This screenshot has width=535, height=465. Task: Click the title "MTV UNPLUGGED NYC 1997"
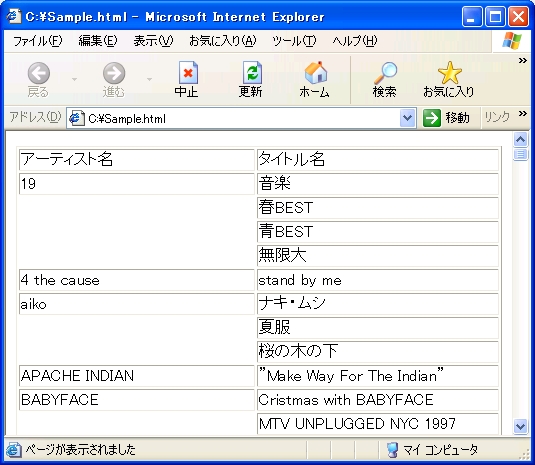[x=378, y=424]
